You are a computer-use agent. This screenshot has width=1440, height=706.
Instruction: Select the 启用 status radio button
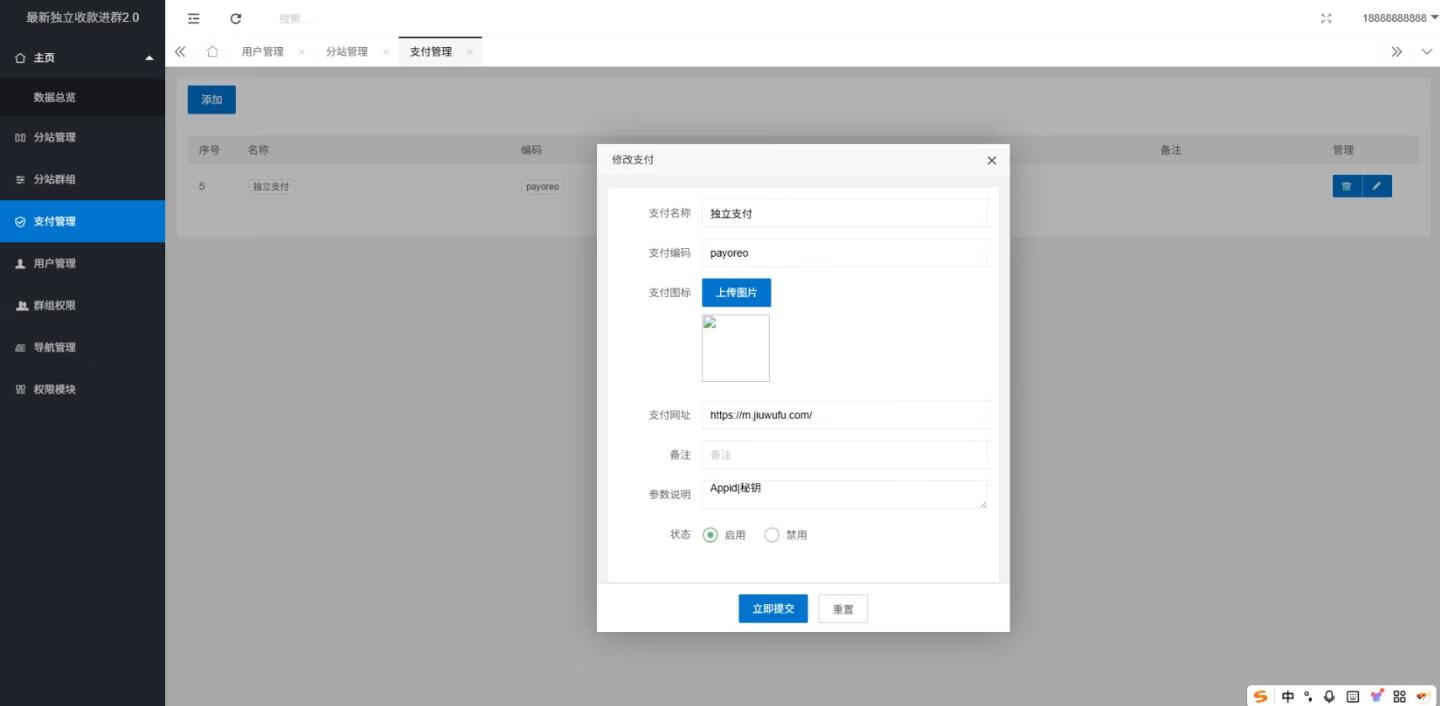(x=710, y=534)
